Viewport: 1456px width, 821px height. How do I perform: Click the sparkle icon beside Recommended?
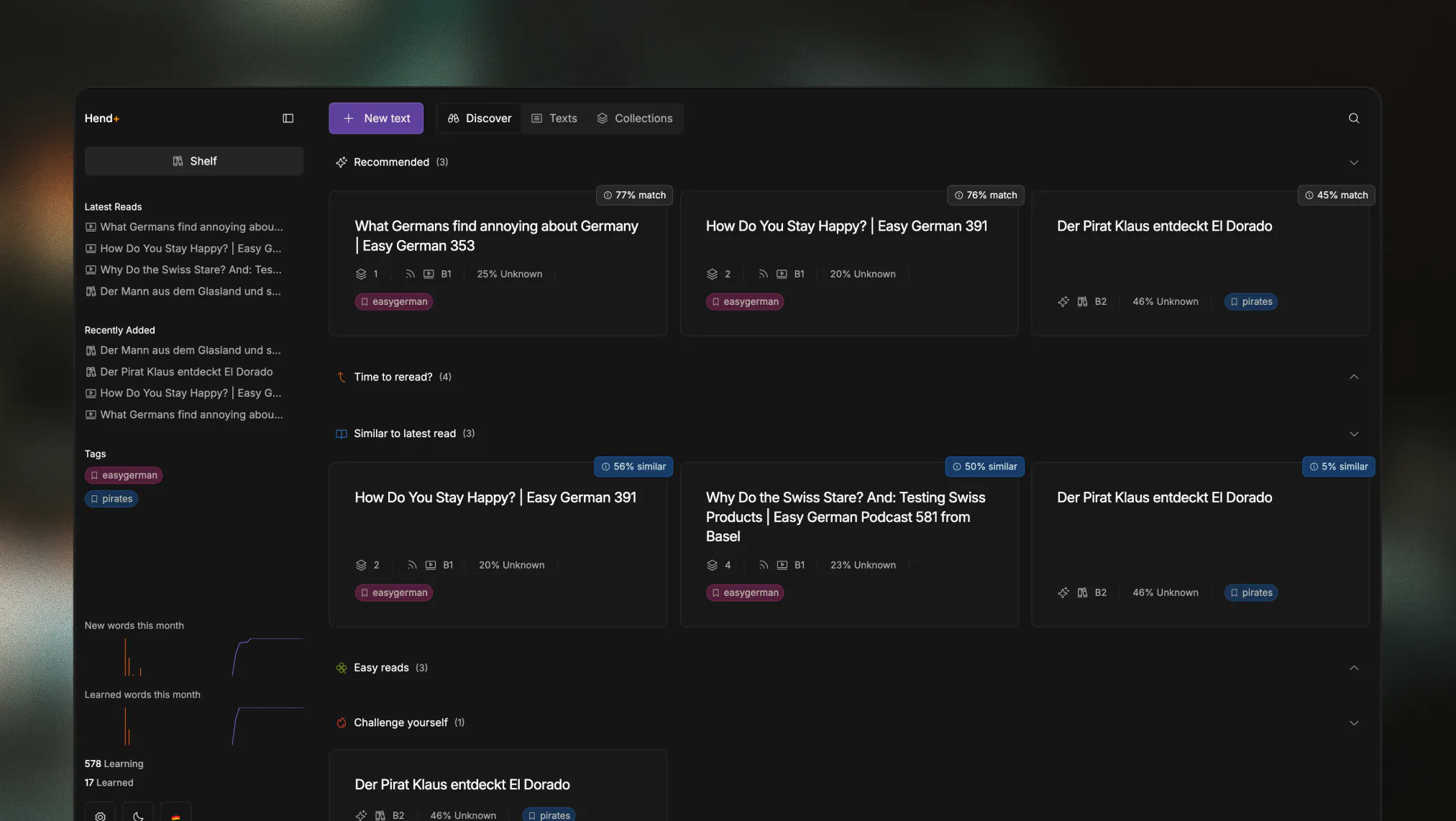coord(342,162)
